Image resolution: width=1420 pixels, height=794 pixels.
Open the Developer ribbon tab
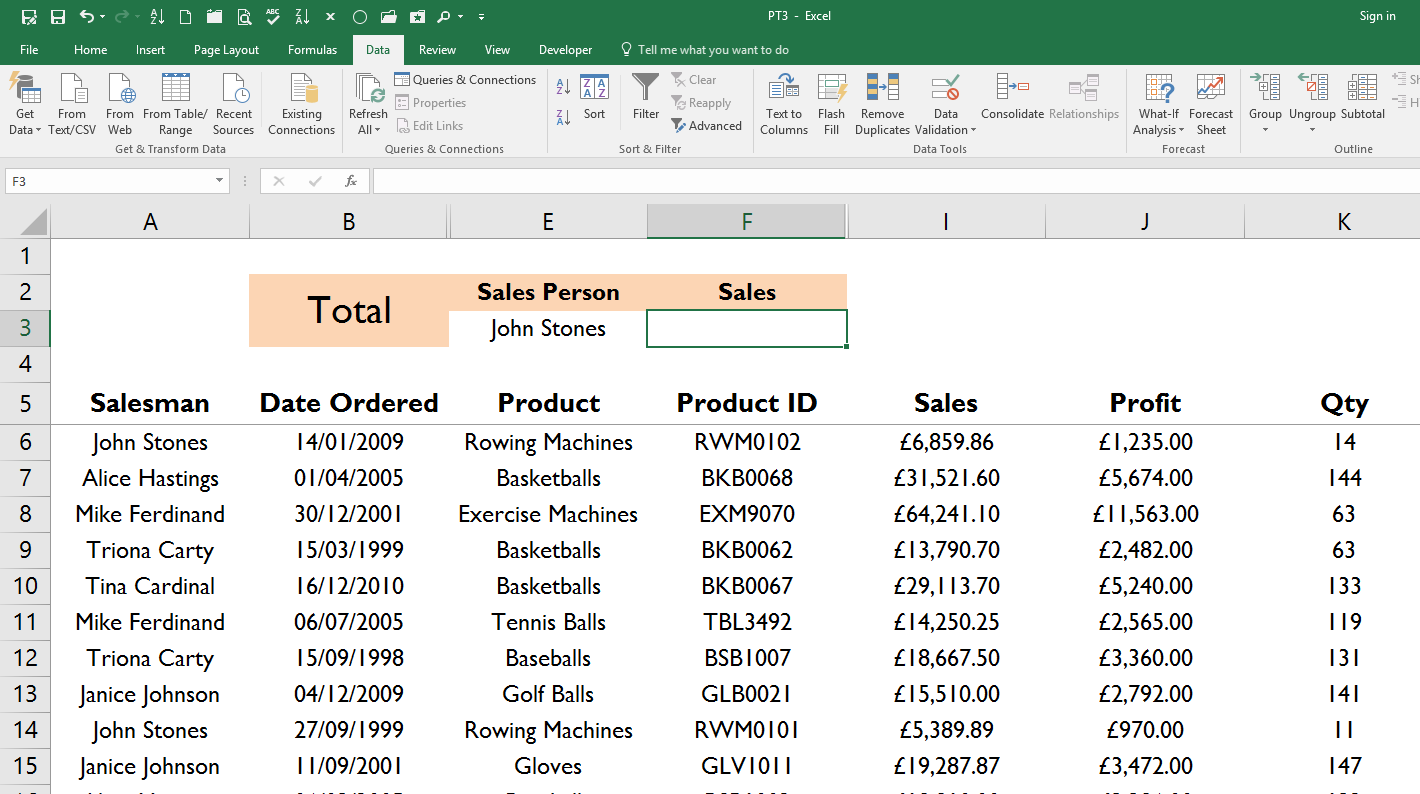[x=565, y=49]
